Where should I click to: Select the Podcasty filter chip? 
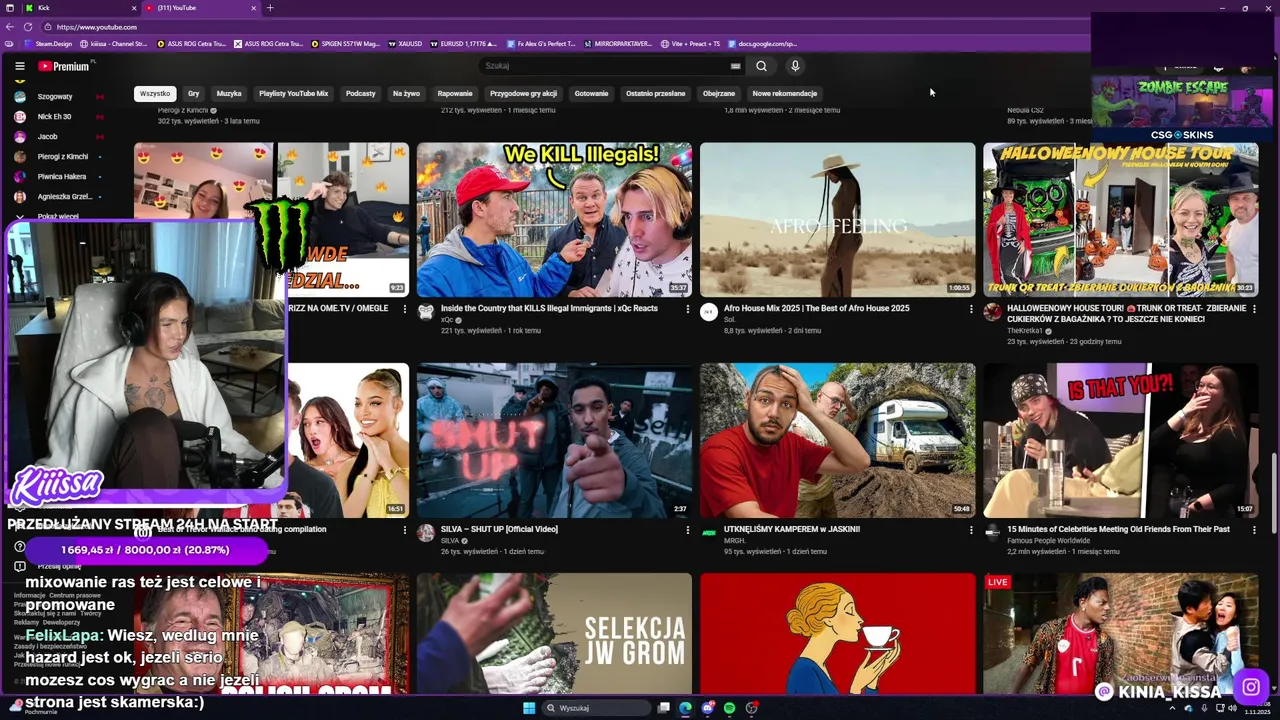click(x=360, y=93)
